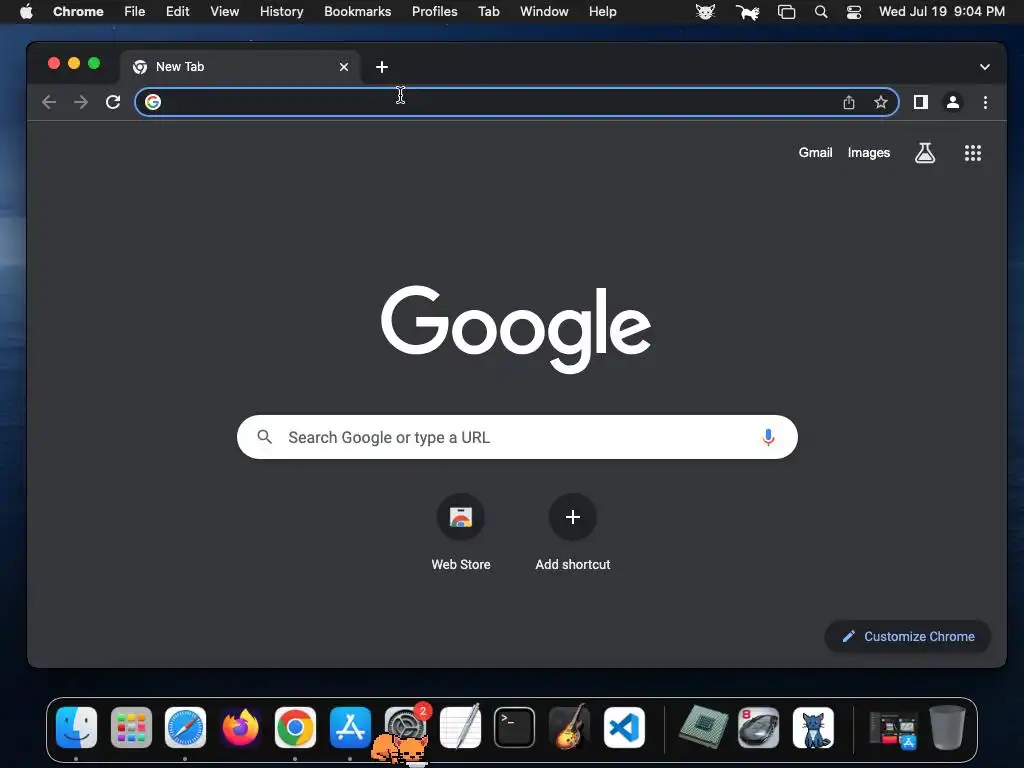Open Visual Studio Code from the dock
The height and width of the screenshot is (768, 1024).
[624, 728]
